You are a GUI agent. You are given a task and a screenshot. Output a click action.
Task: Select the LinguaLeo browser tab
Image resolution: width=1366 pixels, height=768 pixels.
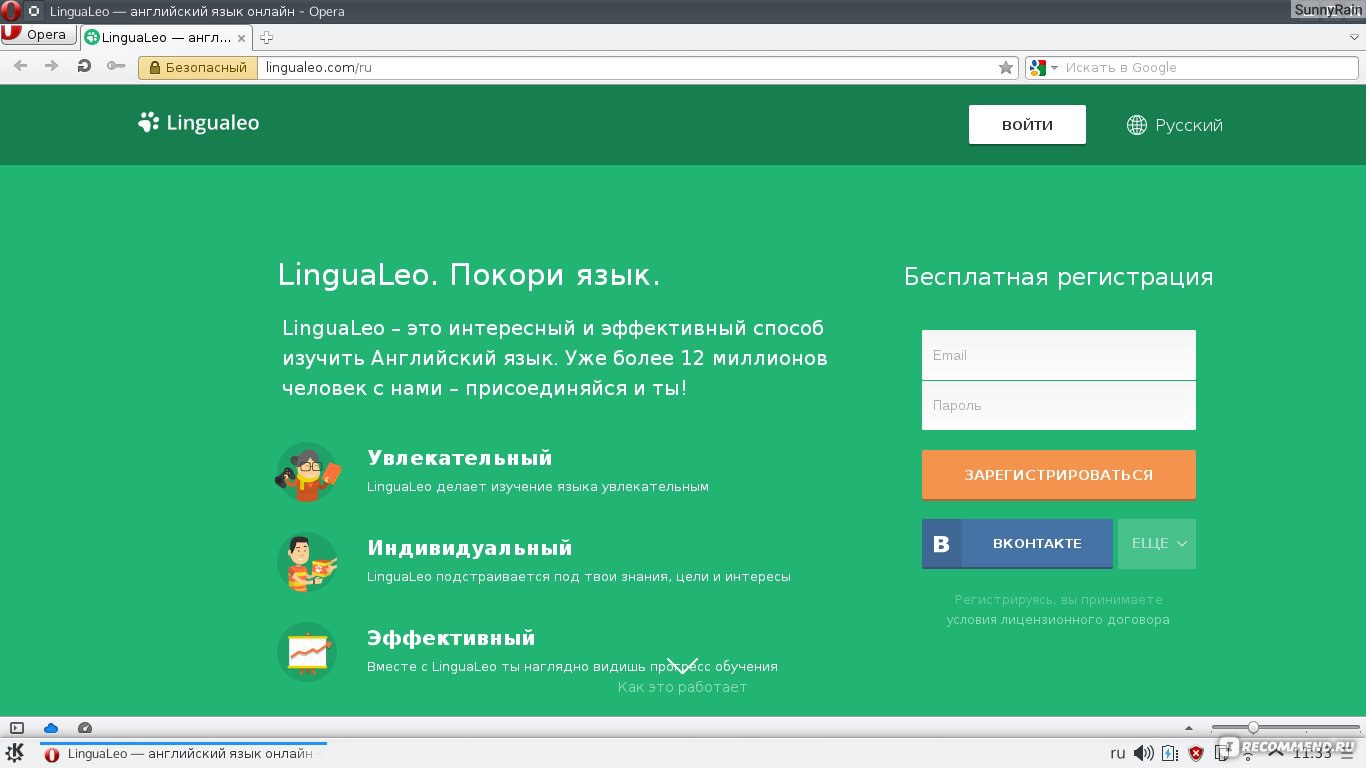(x=166, y=38)
